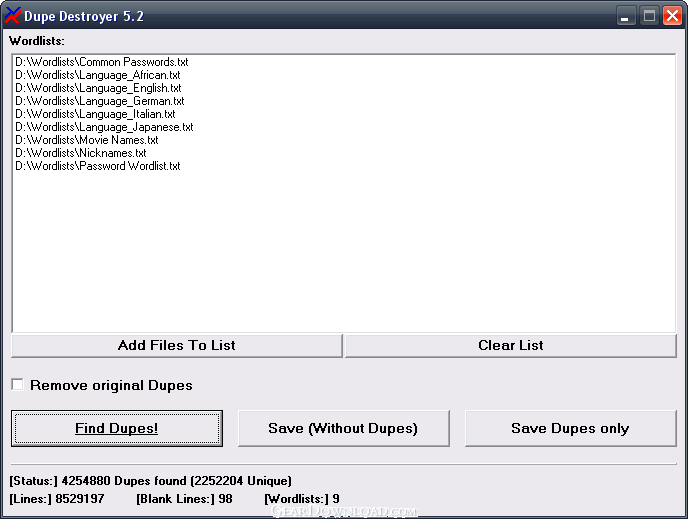This screenshot has height=519, width=688.
Task: Select Language_German.txt entry
Action: 100,101
